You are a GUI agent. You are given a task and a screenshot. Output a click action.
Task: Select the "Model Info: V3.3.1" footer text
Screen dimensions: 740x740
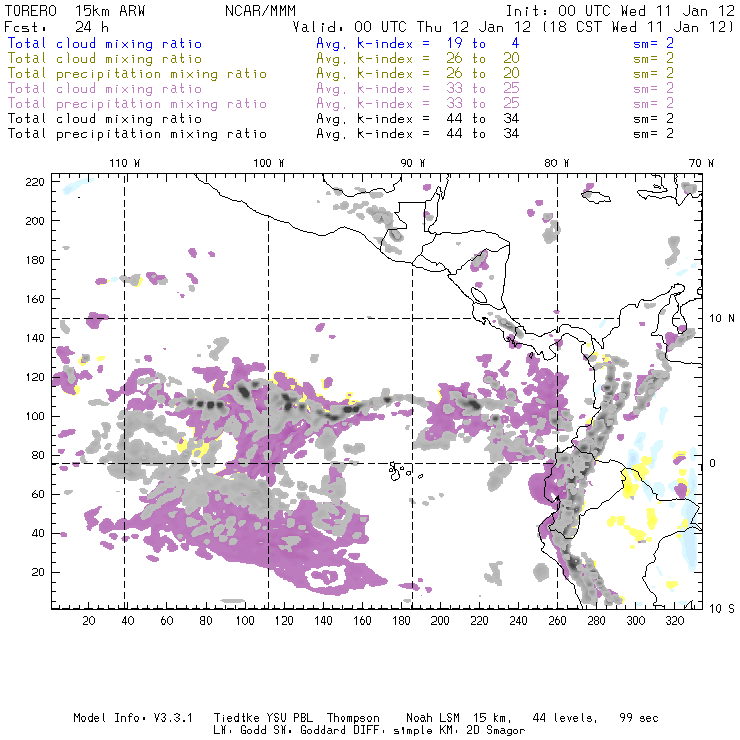(133, 718)
